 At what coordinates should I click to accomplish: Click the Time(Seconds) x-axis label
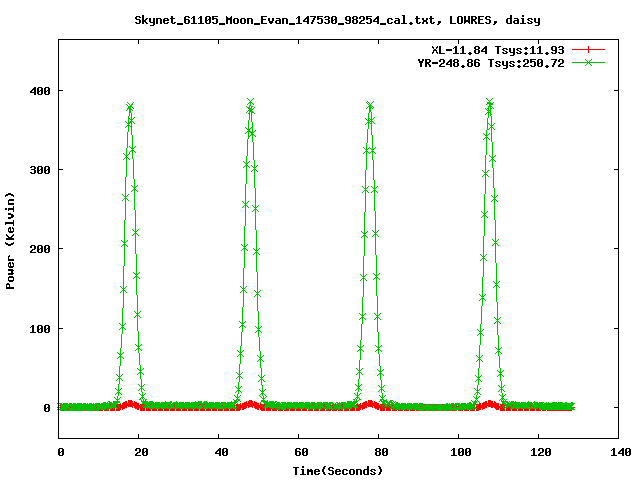[338, 470]
